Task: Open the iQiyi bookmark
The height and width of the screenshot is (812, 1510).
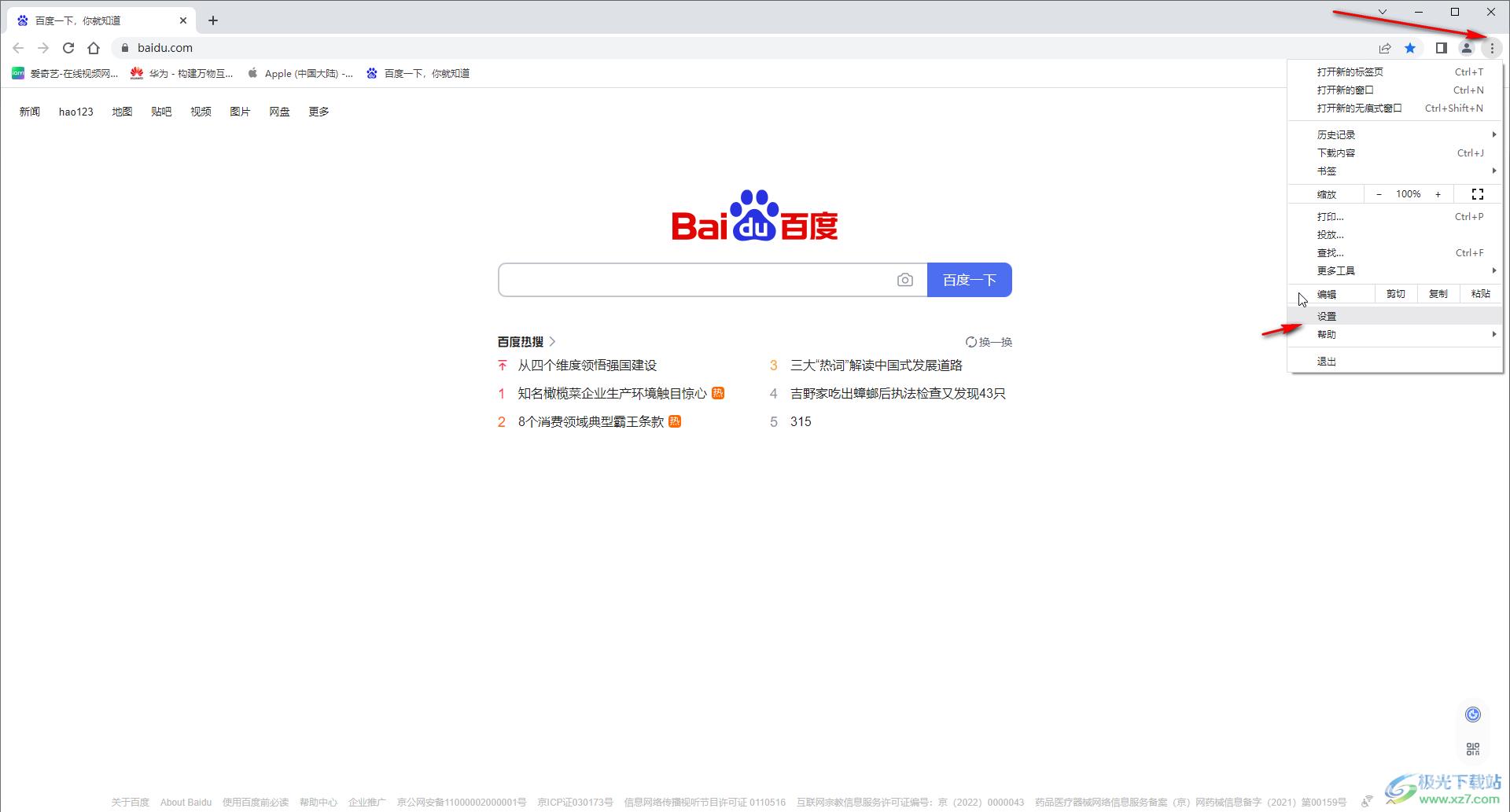Action: click(x=64, y=73)
